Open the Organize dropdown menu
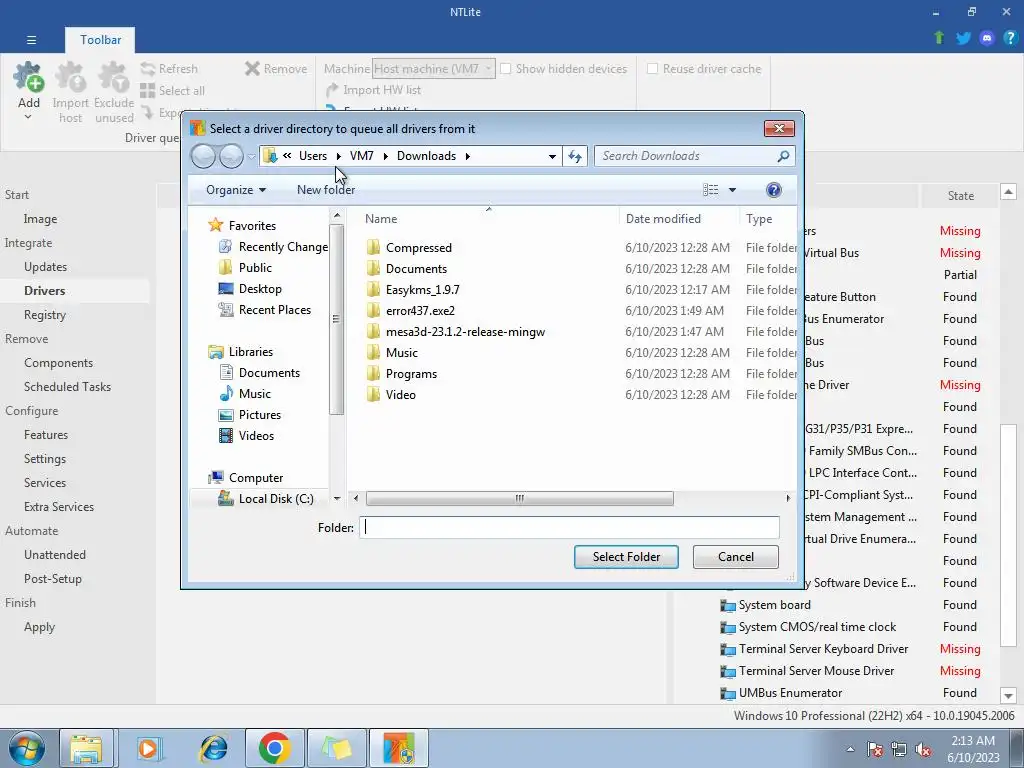The height and width of the screenshot is (768, 1024). coord(236,190)
